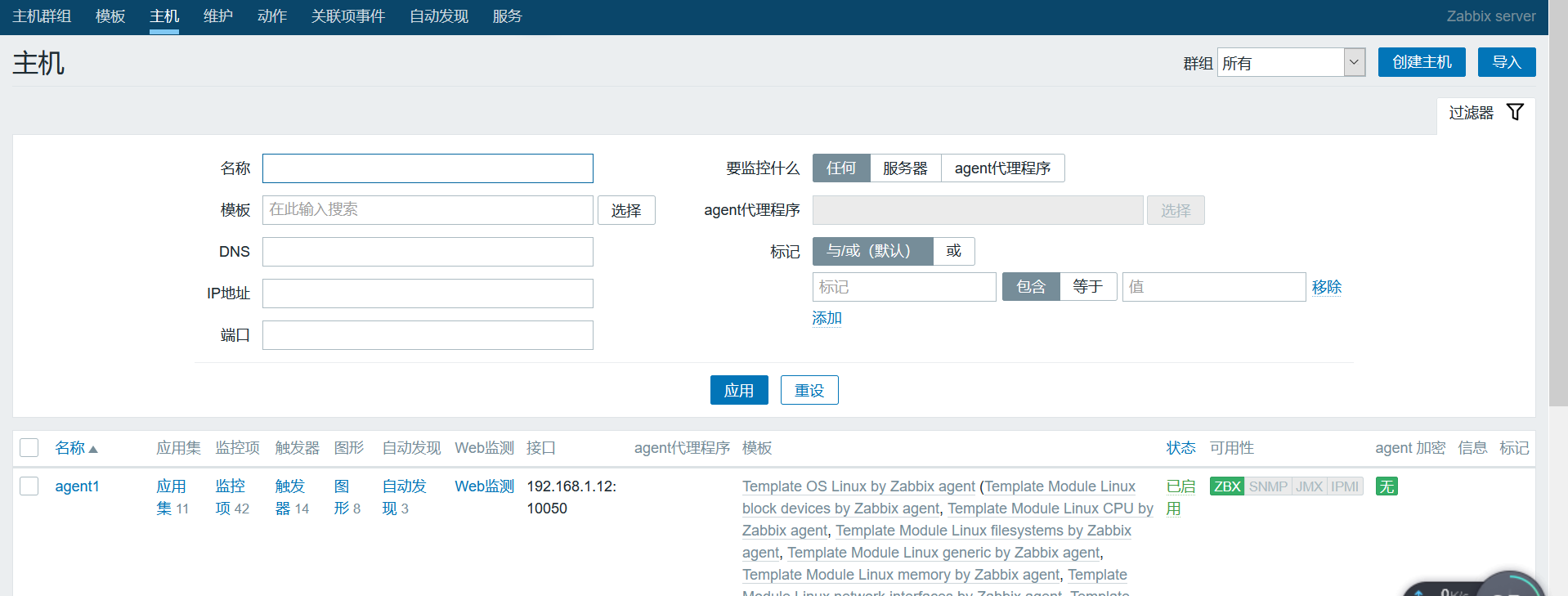Open Template Module Linux CPU template link

coord(1051,509)
